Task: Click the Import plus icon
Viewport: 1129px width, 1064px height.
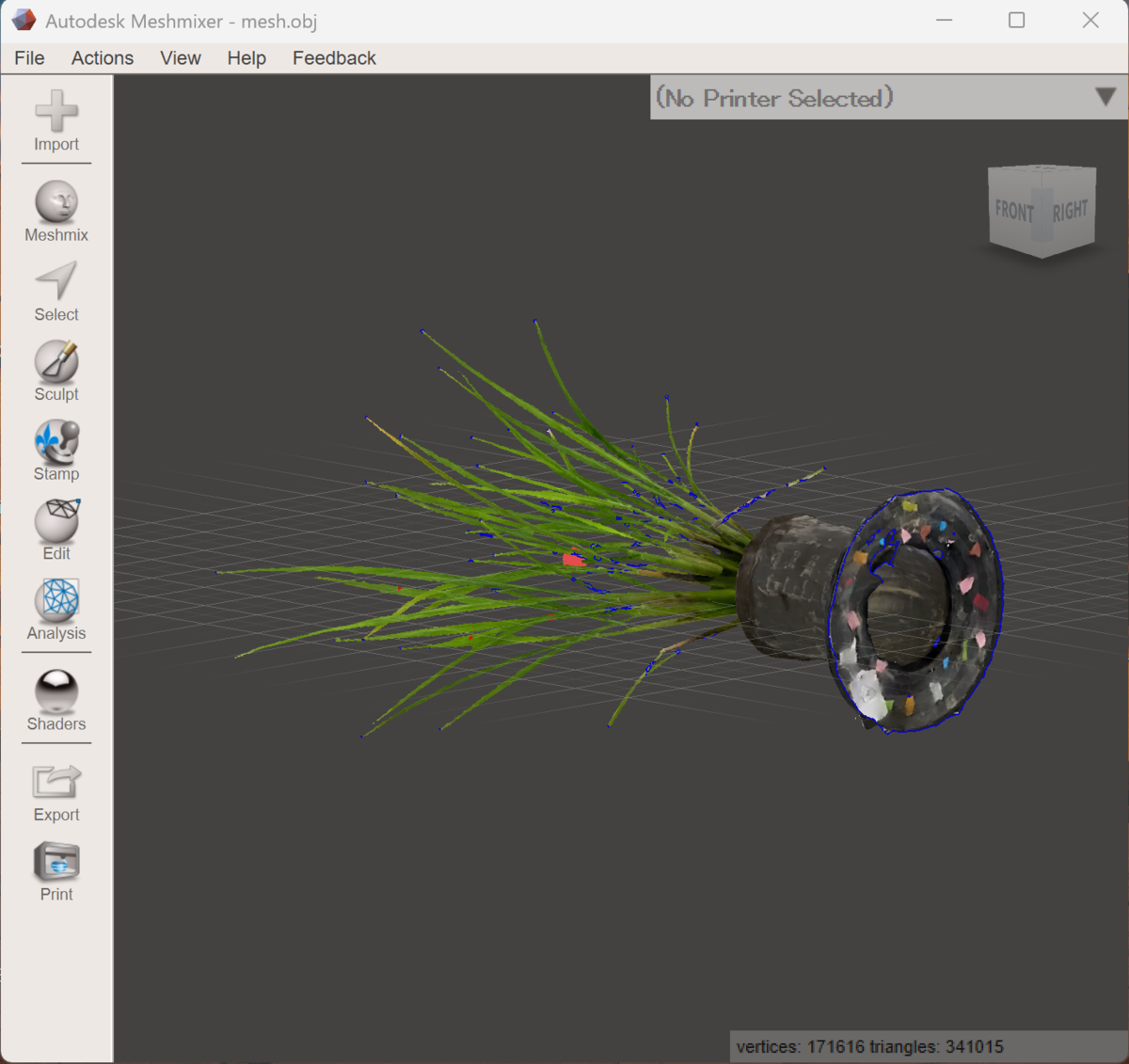Action: tap(56, 111)
